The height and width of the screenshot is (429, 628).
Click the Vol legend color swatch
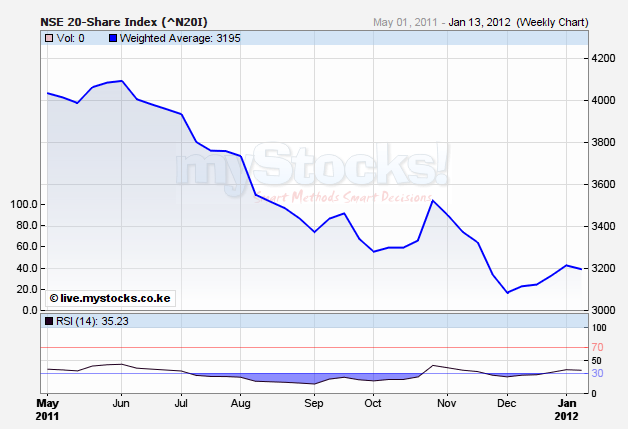[x=47, y=38]
